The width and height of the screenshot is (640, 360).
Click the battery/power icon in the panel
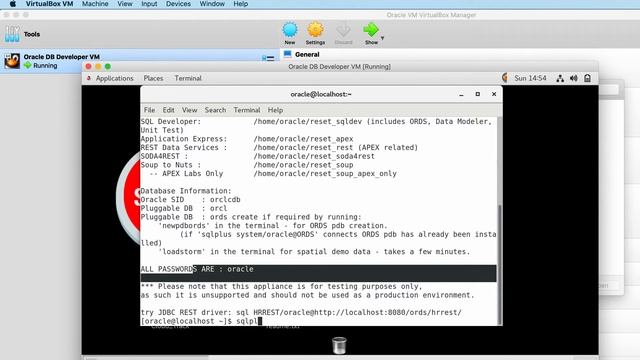coord(587,78)
